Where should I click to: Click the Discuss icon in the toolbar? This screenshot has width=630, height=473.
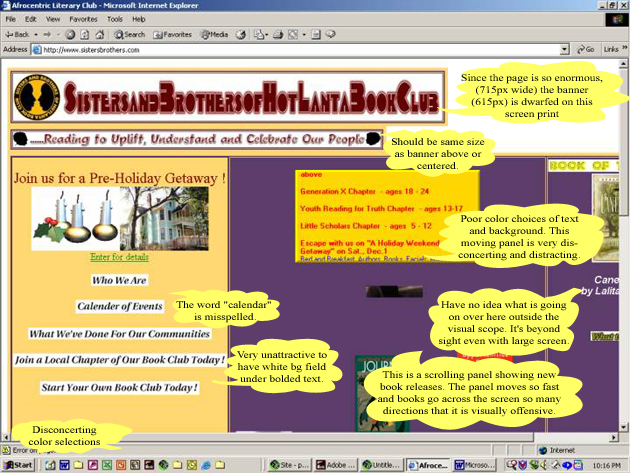[316, 35]
